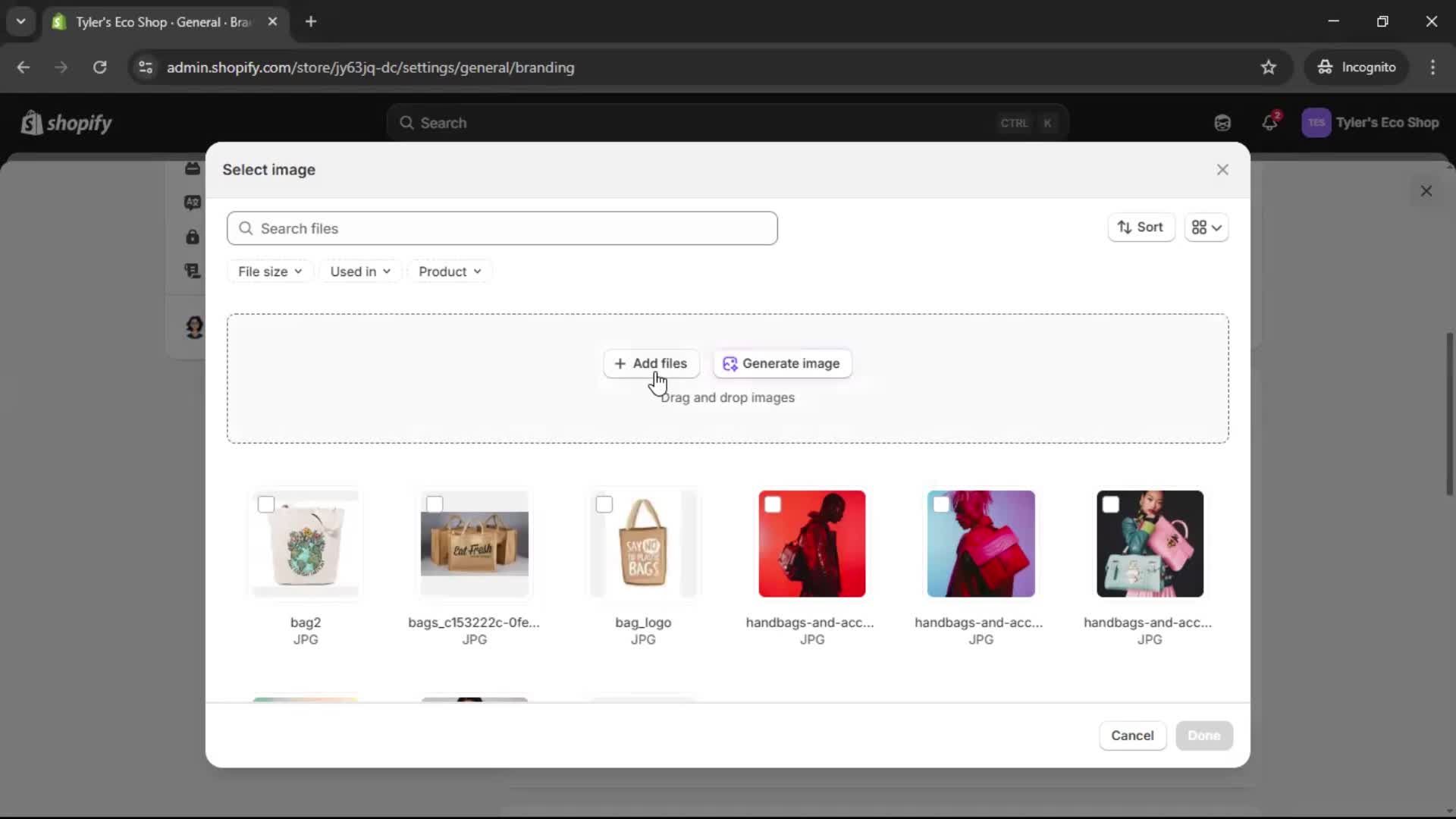This screenshot has height=819, width=1456.
Task: Open the Product filter dropdown
Action: 450,271
